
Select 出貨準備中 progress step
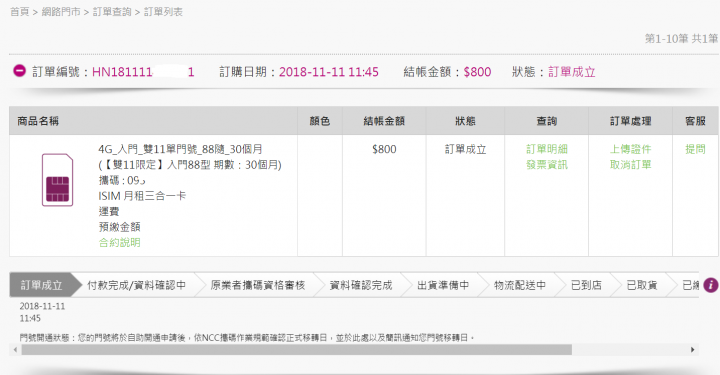coord(443,285)
